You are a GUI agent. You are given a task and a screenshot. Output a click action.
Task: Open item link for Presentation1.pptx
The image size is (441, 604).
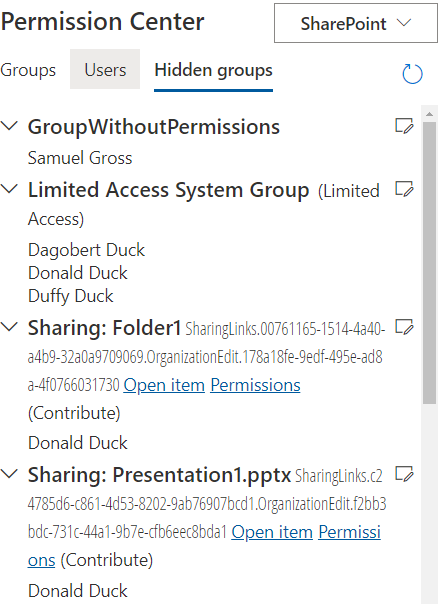(x=272, y=532)
